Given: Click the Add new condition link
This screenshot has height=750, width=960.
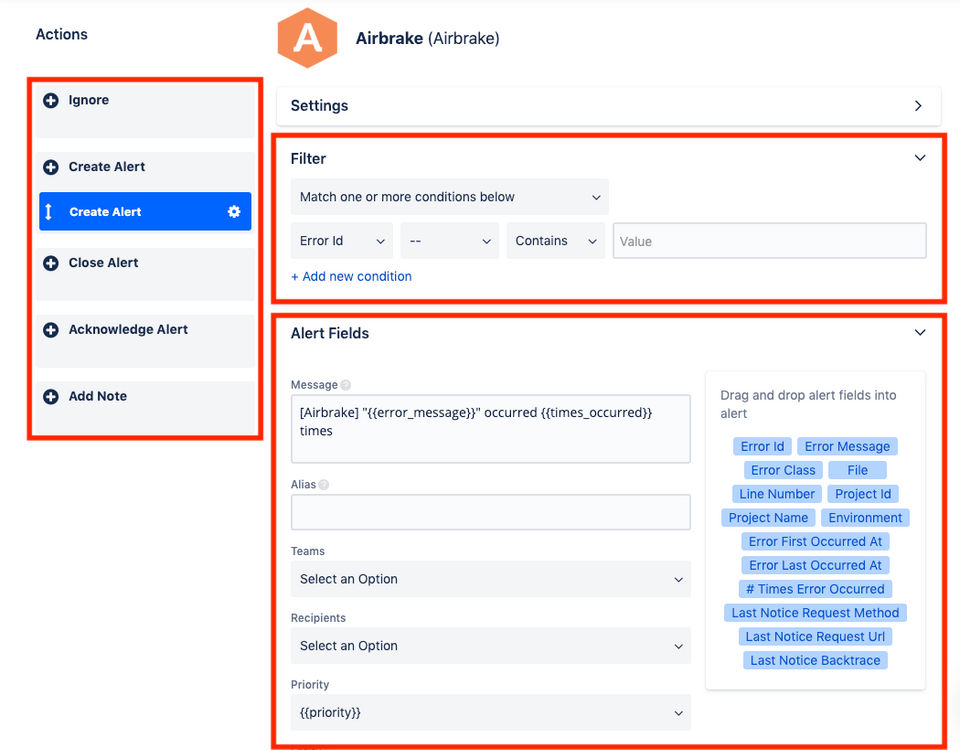Looking at the screenshot, I should [x=351, y=276].
